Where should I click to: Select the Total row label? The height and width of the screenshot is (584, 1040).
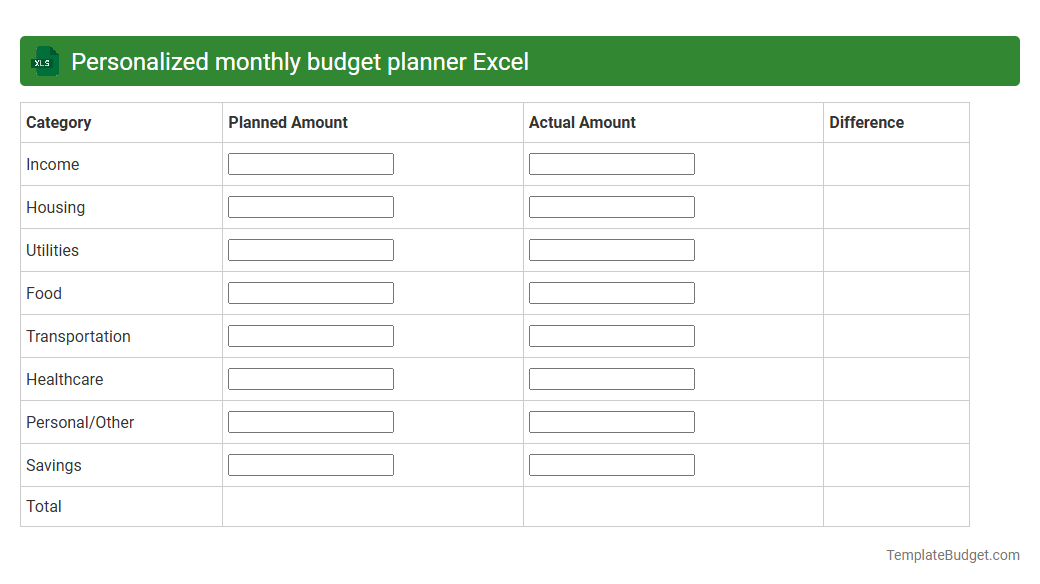(x=44, y=506)
